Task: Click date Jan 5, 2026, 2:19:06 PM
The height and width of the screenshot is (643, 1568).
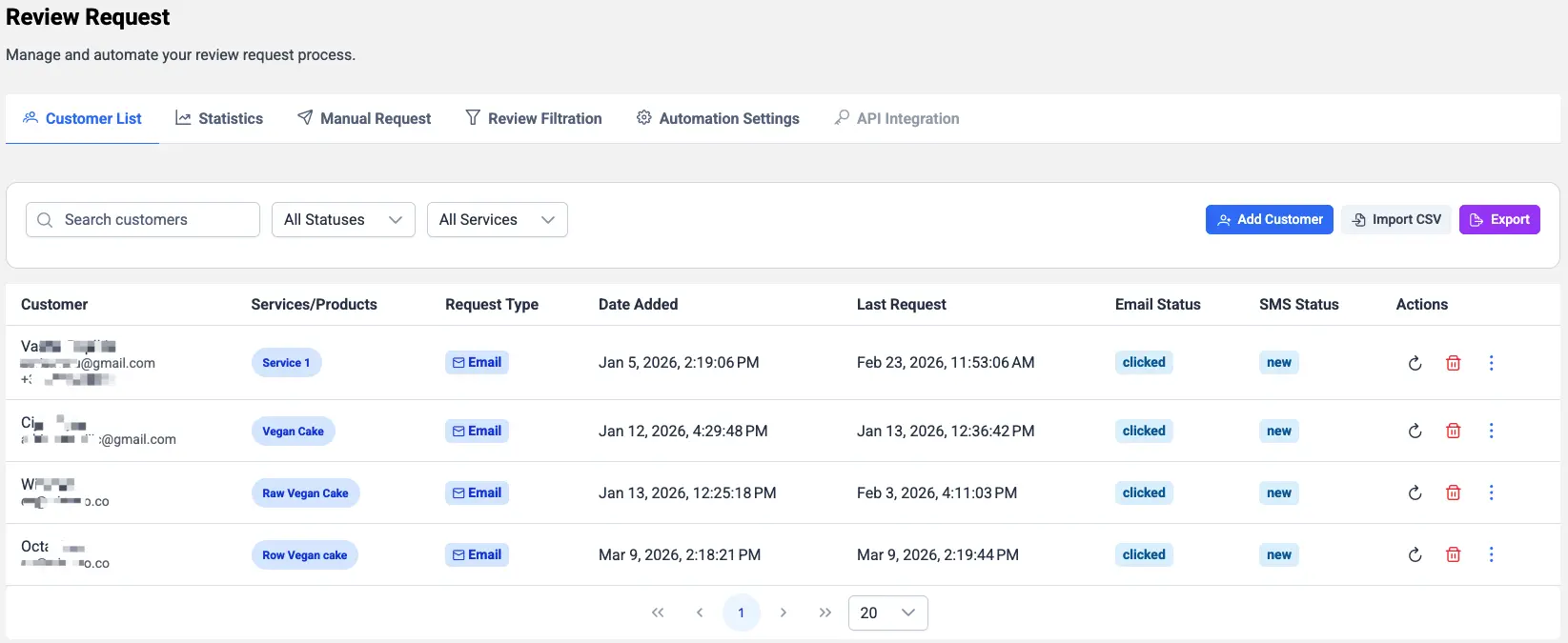Action: (x=679, y=363)
